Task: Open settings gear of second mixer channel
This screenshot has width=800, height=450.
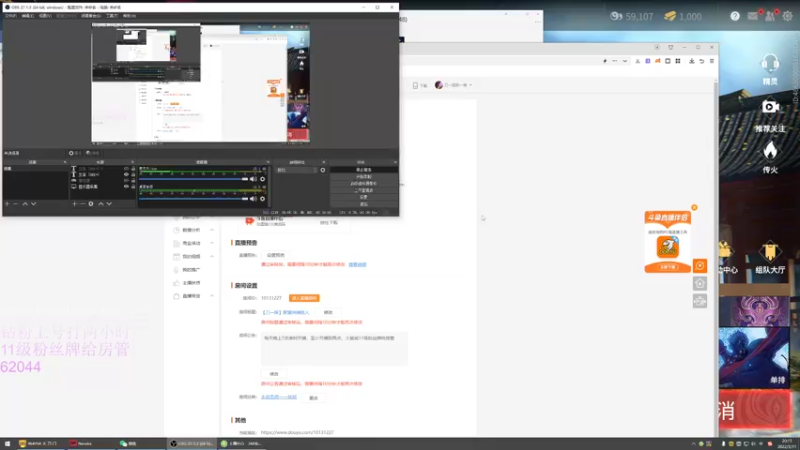Action: (262, 198)
